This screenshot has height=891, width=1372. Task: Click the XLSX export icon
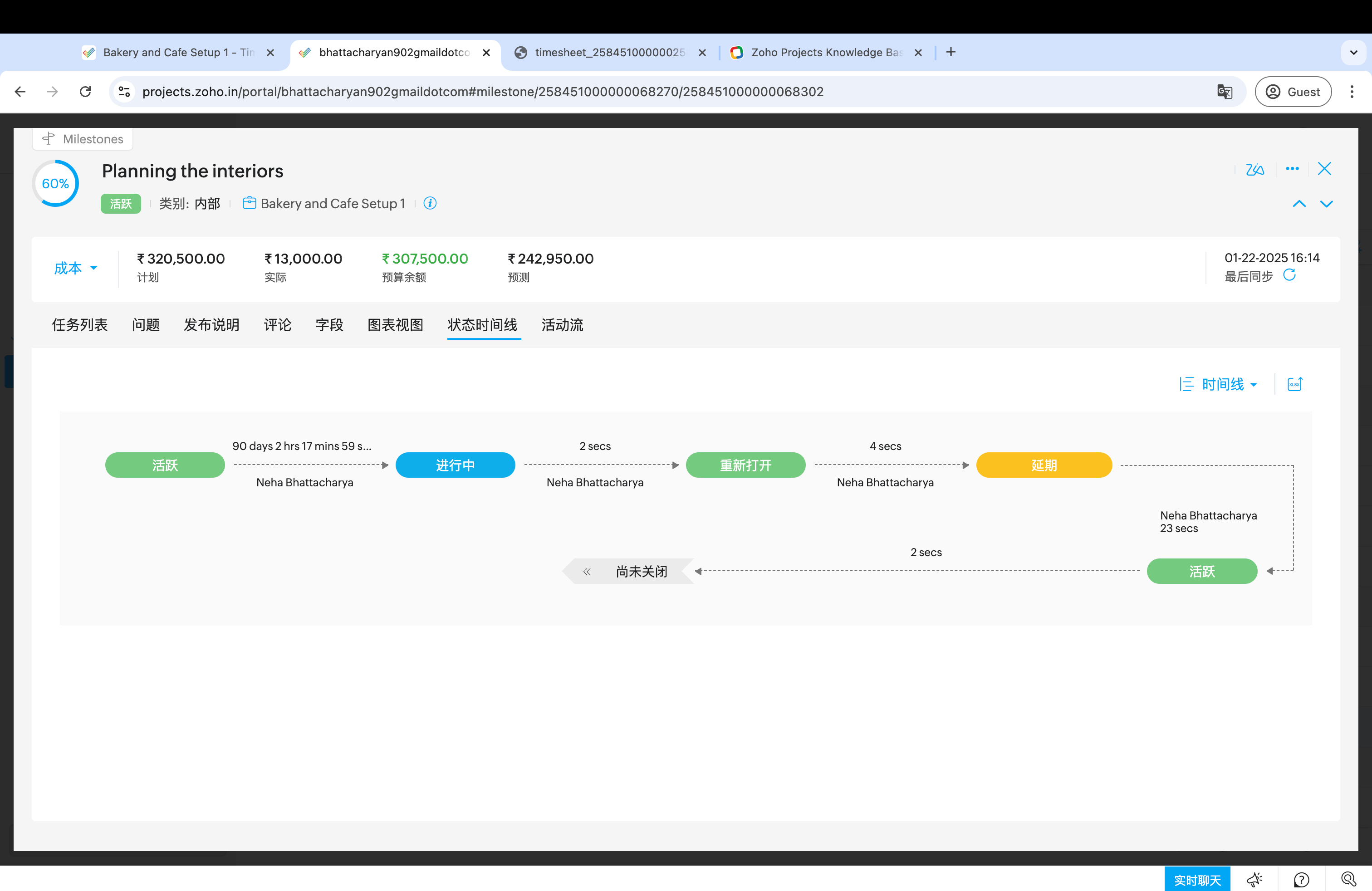click(x=1294, y=384)
